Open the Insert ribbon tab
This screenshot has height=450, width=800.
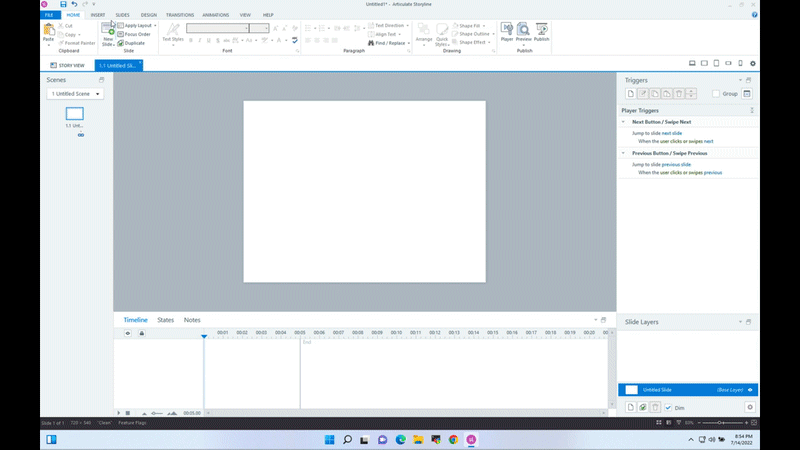pos(98,15)
